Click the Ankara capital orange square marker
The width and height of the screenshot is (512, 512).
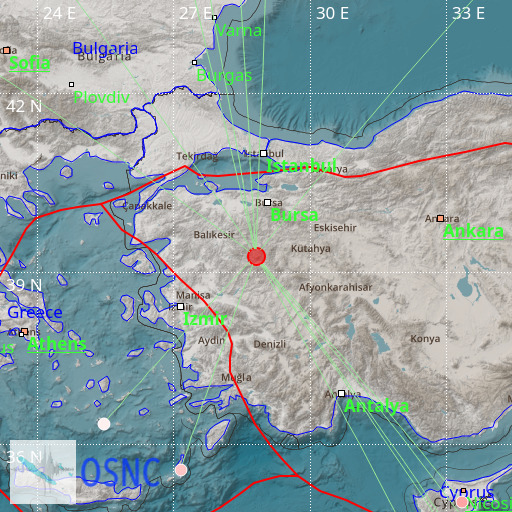440,218
